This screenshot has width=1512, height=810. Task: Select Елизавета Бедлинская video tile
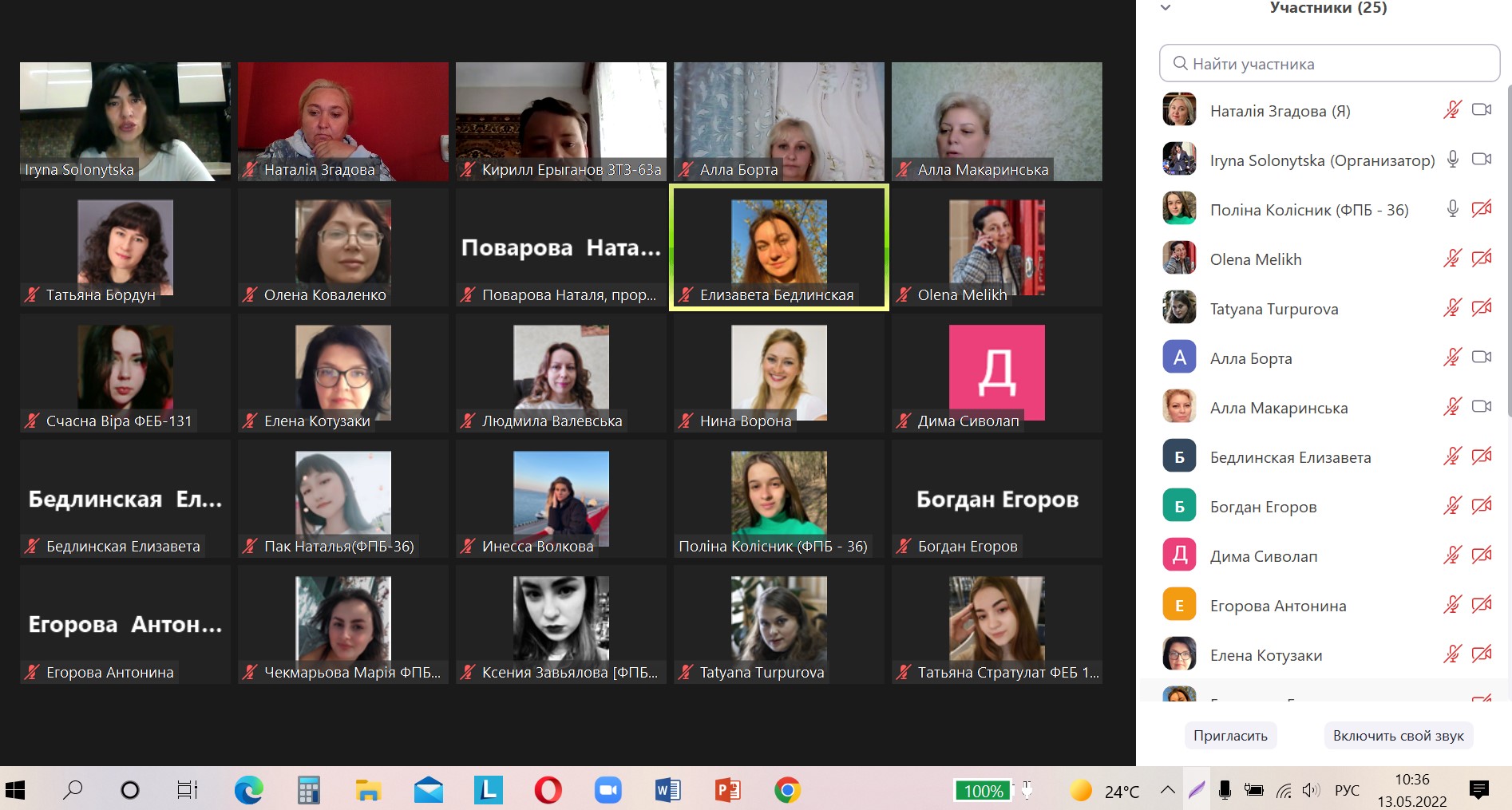778,248
